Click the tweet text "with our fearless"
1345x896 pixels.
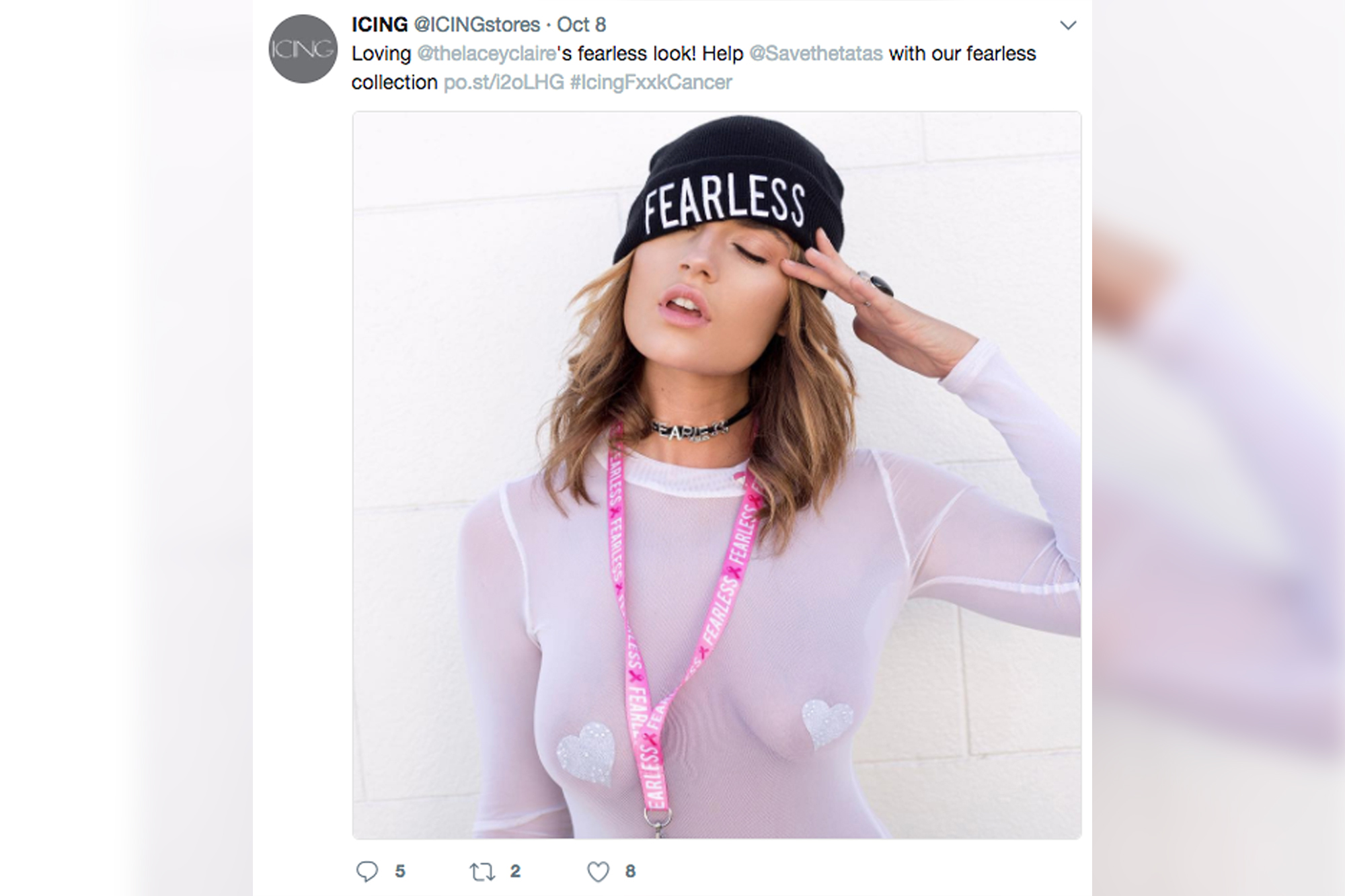(962, 54)
